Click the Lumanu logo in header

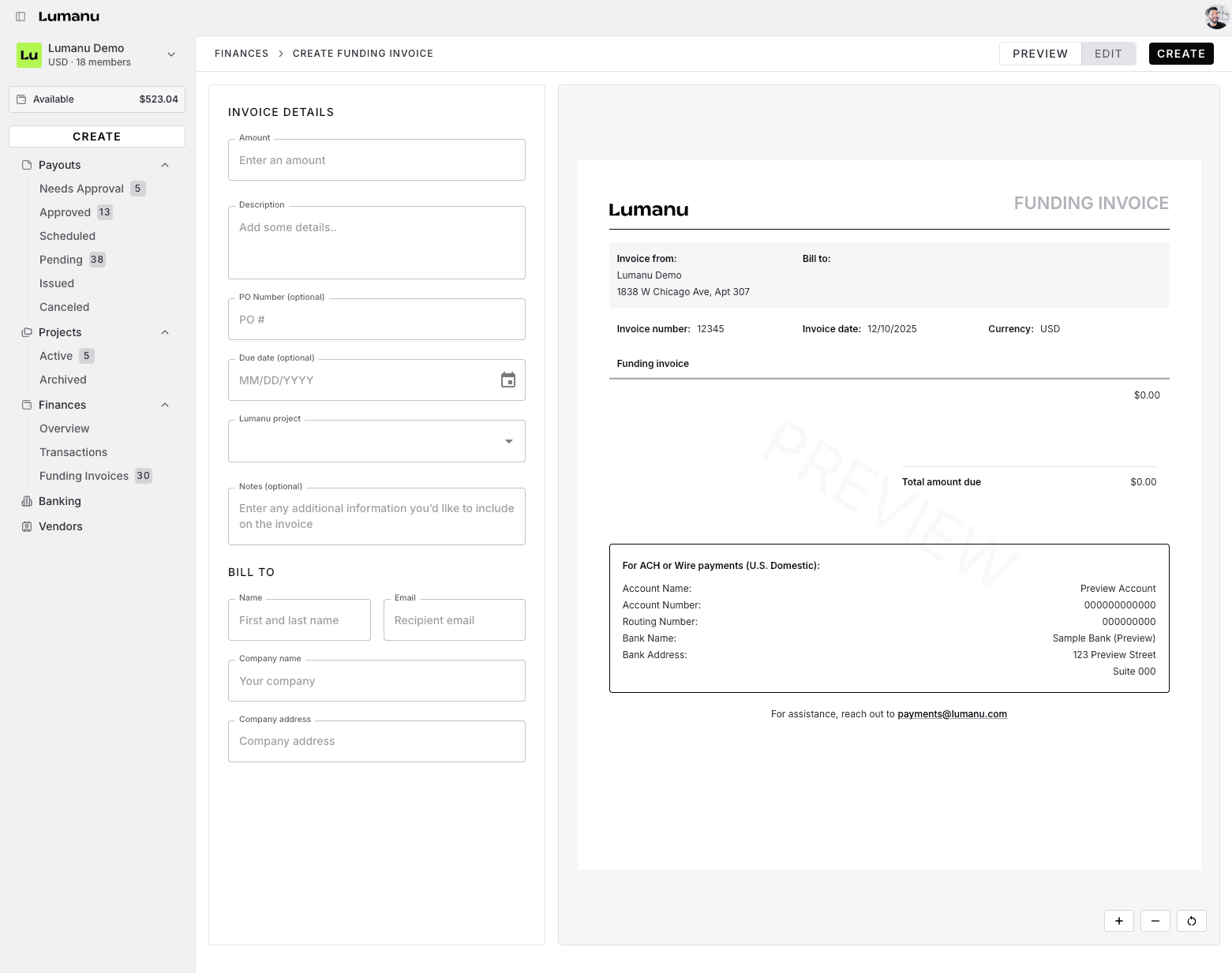69,17
